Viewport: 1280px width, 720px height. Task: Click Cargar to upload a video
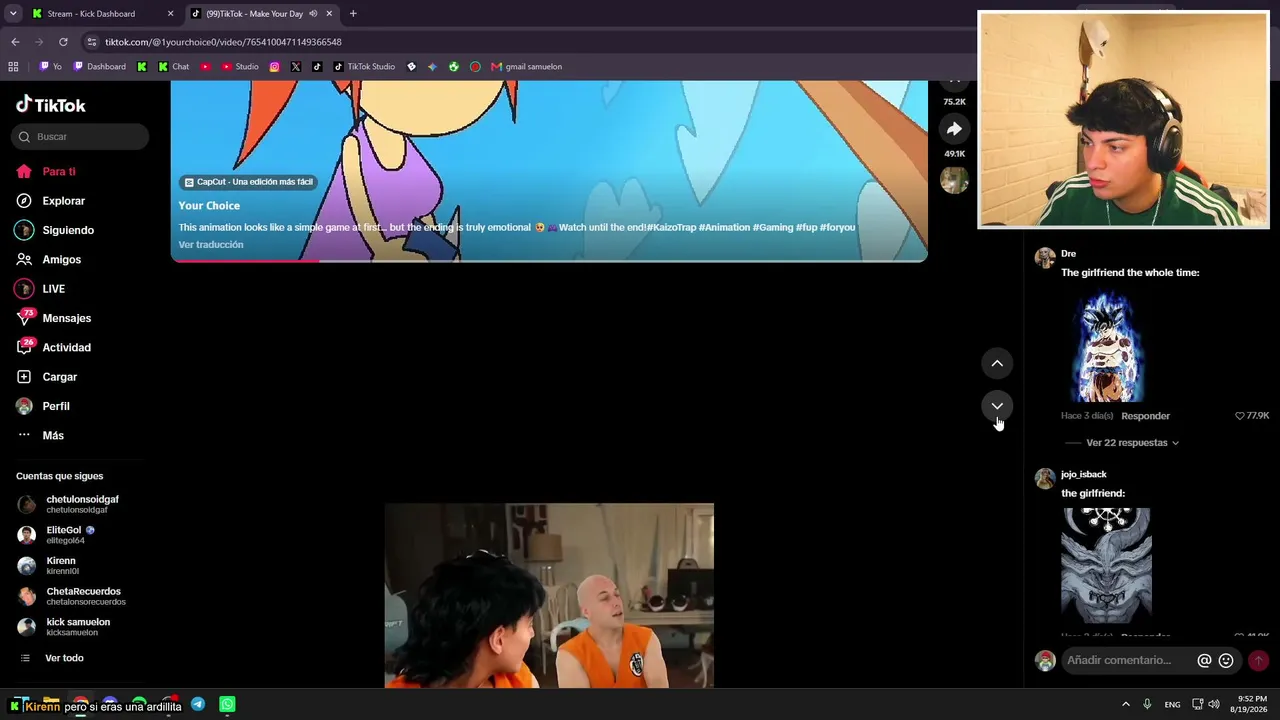coord(46,377)
